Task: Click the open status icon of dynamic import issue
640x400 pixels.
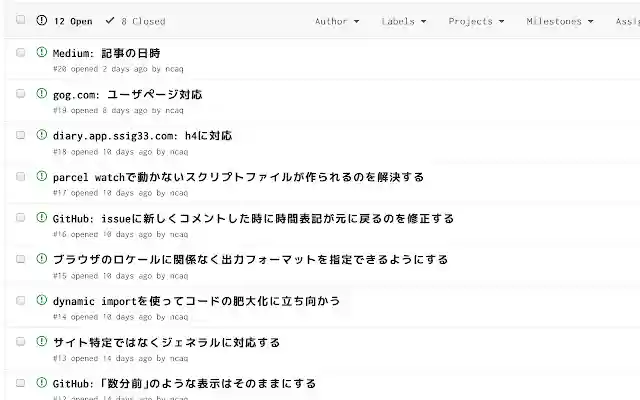Action: [x=42, y=300]
